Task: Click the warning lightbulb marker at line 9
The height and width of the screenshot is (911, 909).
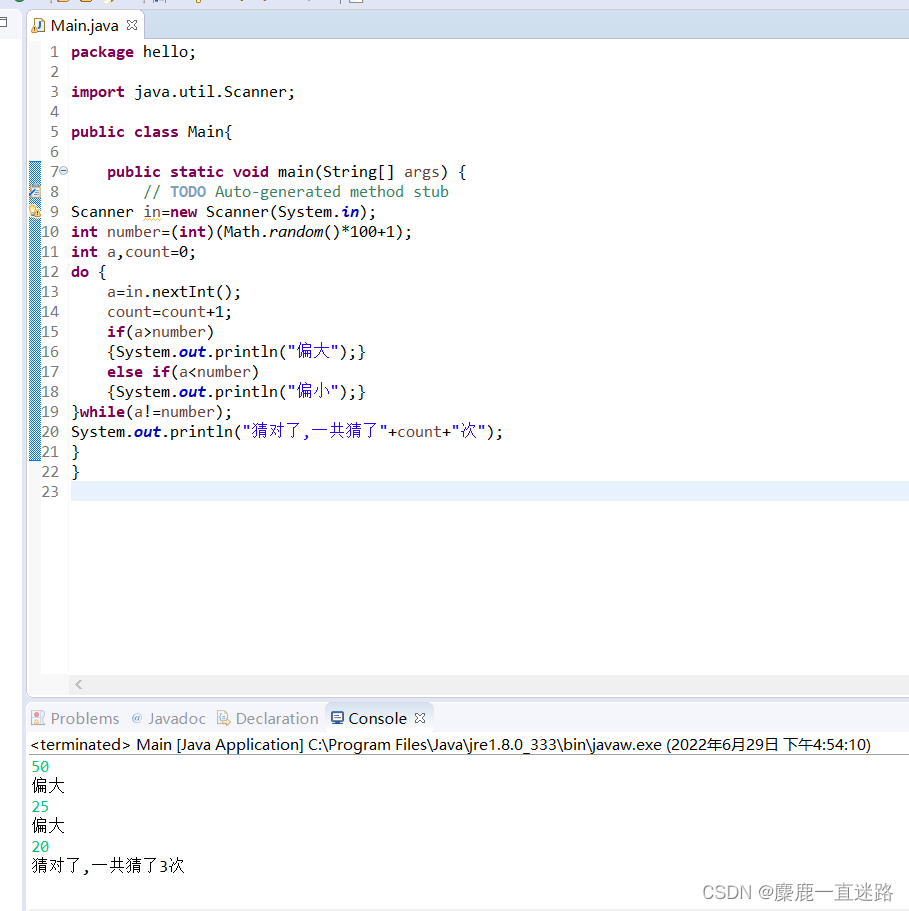Action: [33, 211]
